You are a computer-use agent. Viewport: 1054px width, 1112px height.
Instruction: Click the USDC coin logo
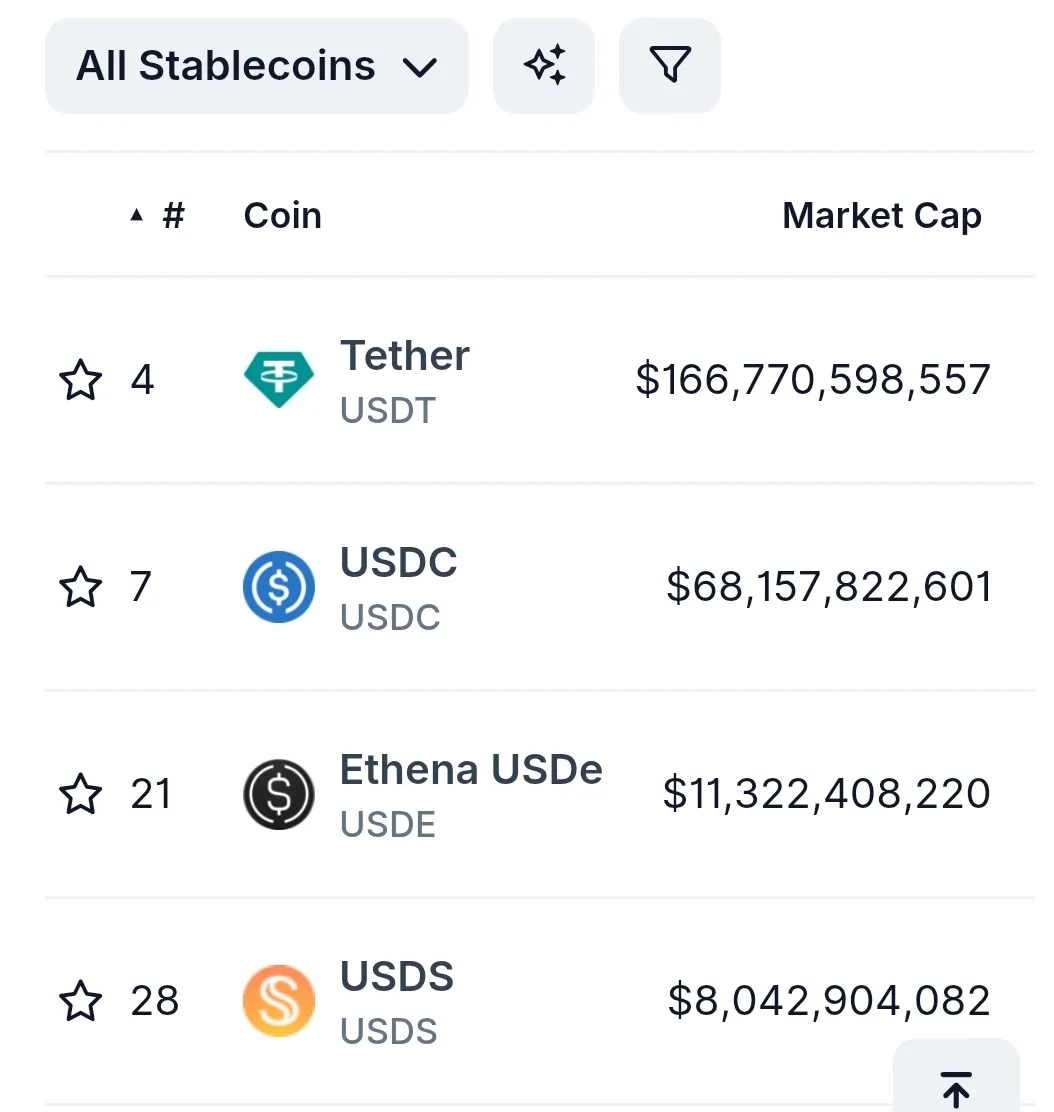279,587
